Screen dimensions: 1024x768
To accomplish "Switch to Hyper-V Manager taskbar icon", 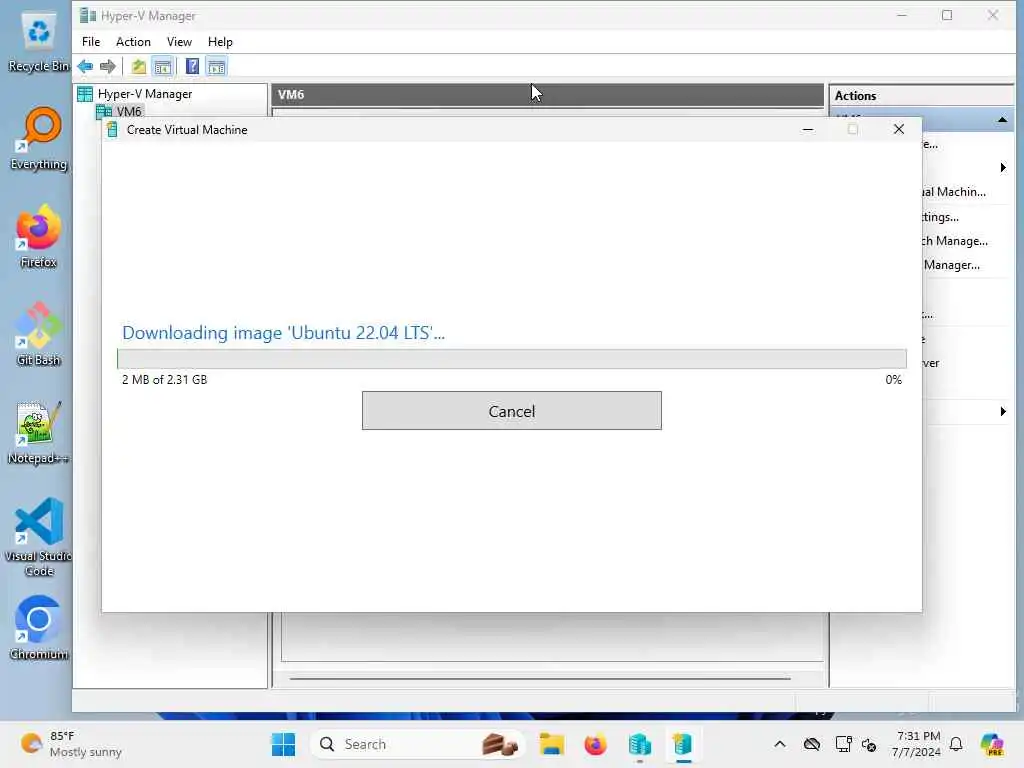I will pyautogui.click(x=639, y=744).
